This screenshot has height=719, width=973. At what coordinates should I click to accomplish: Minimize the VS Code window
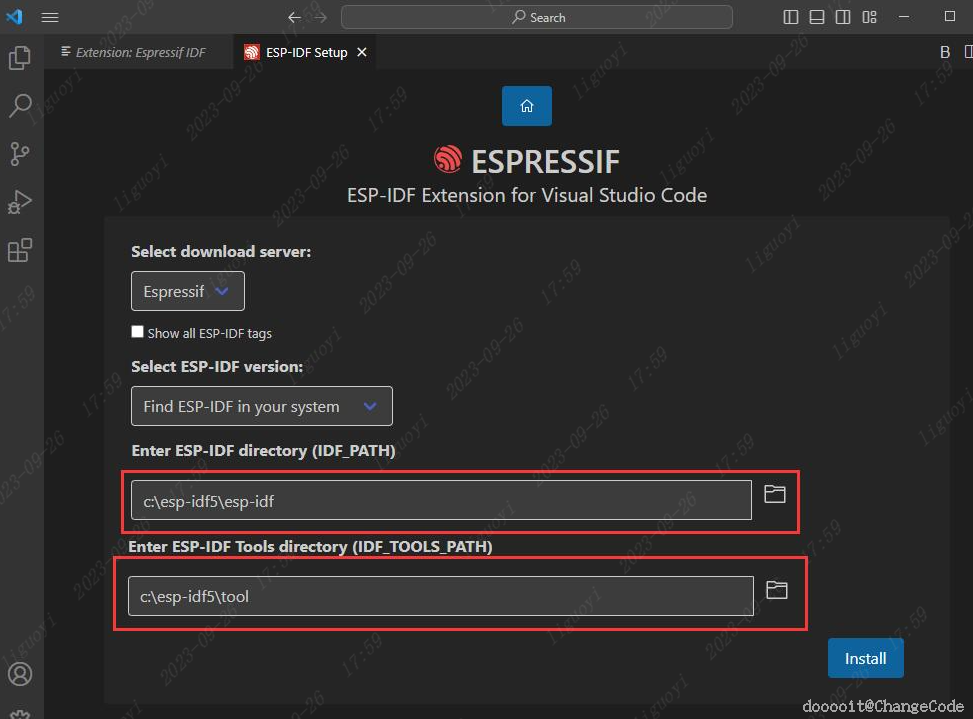pos(904,17)
